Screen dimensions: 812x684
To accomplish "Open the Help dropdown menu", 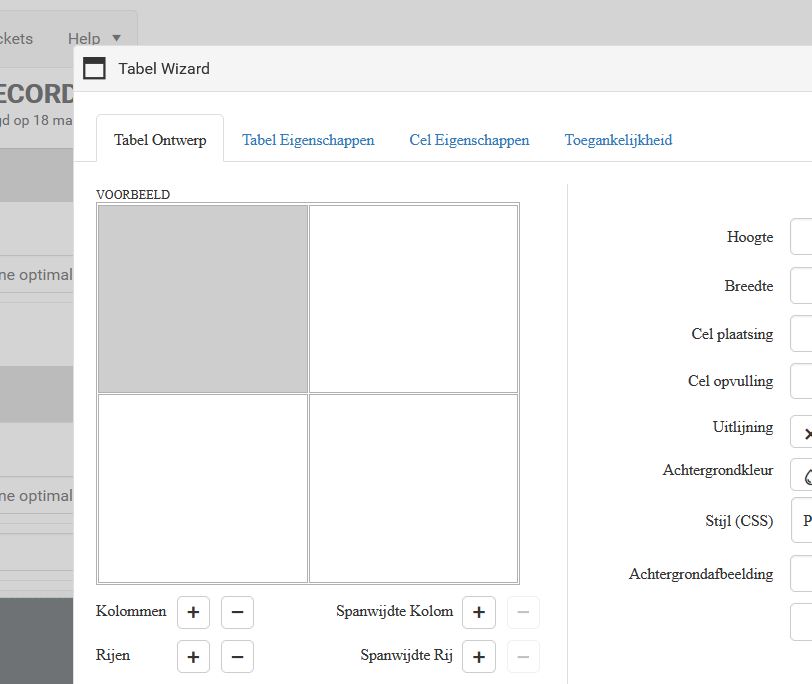I will pyautogui.click(x=94, y=39).
